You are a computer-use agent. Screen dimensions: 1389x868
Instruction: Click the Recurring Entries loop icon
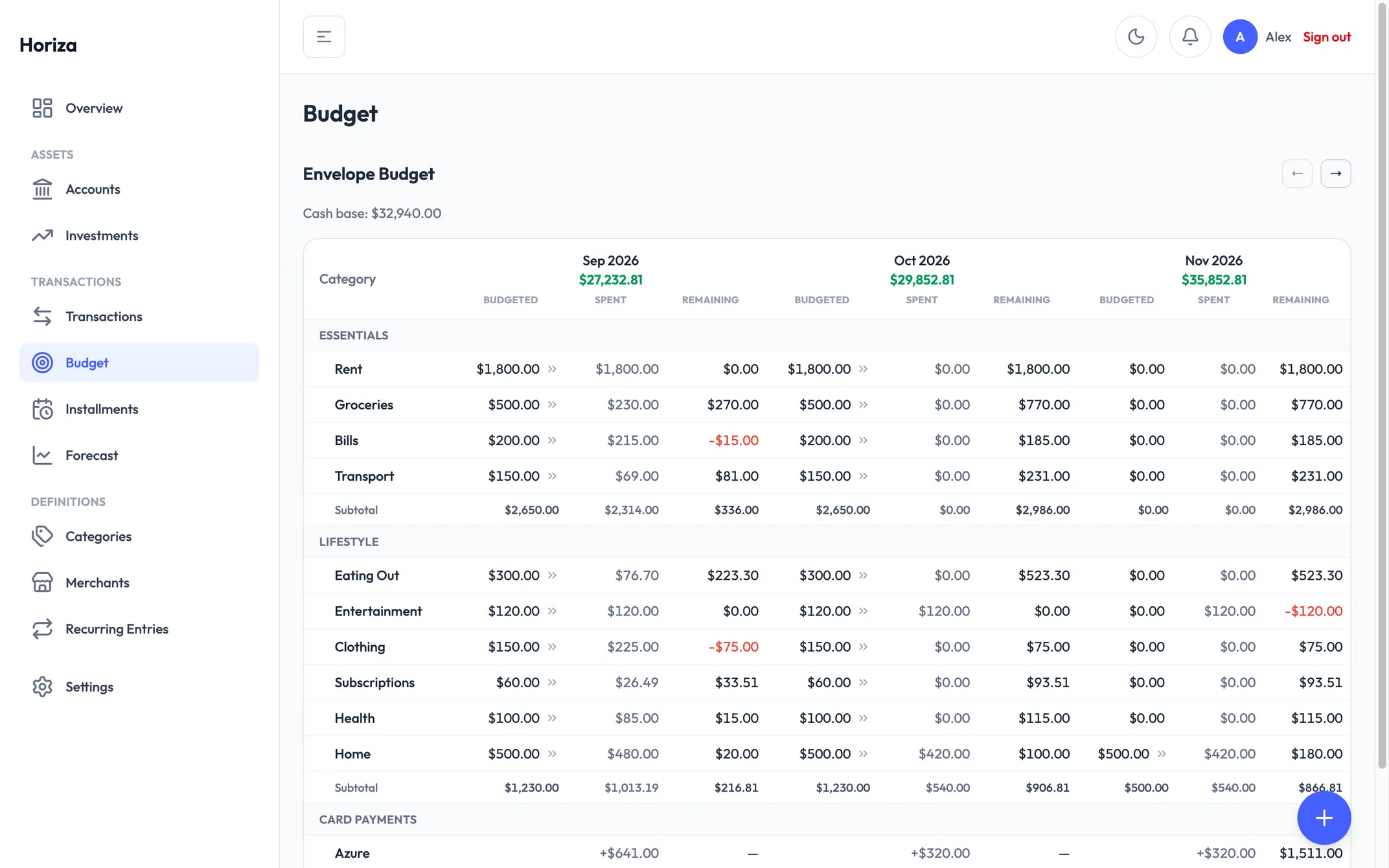tap(42, 629)
